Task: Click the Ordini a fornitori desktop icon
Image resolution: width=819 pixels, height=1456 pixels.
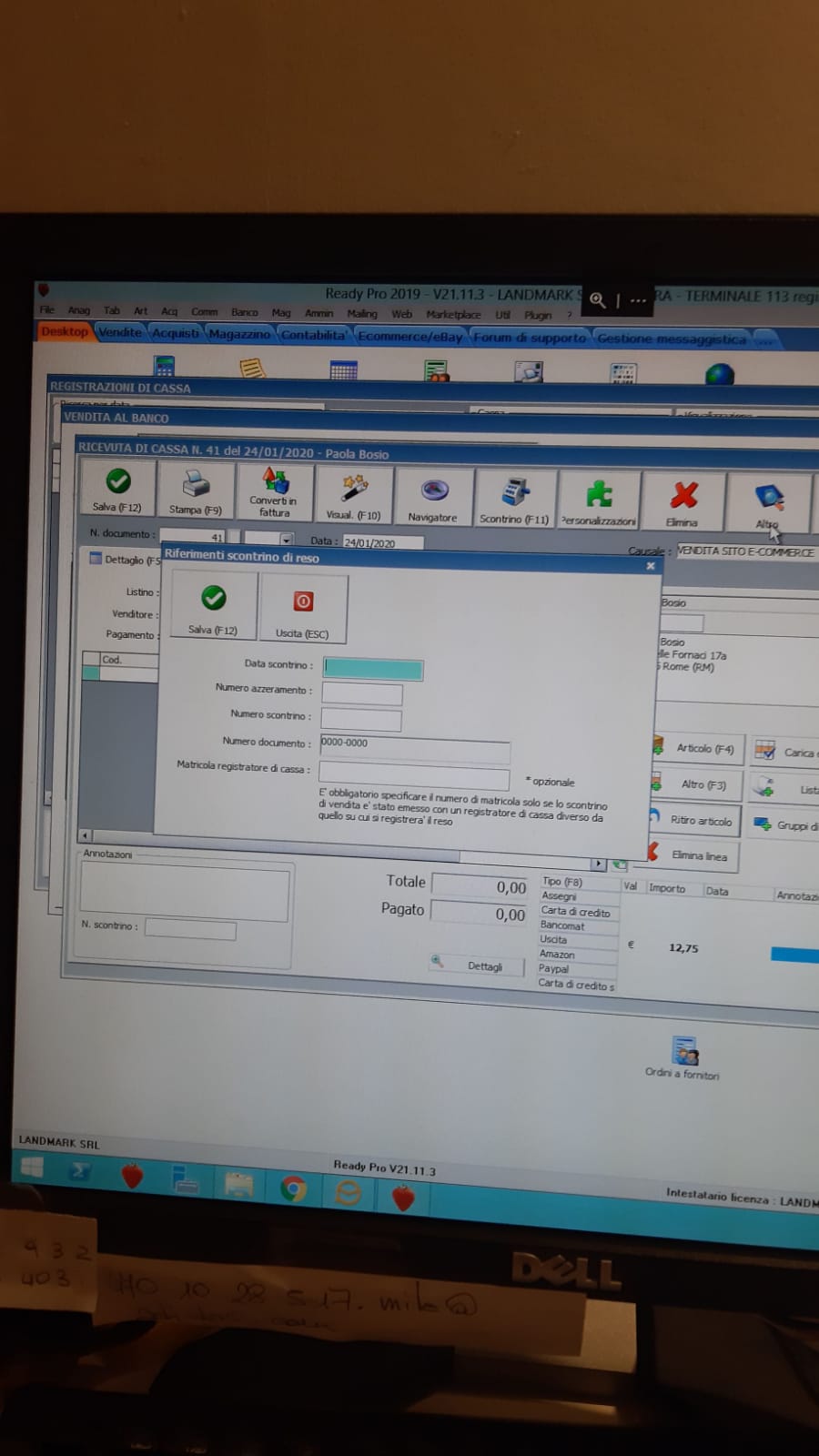Action: pyautogui.click(x=683, y=1058)
